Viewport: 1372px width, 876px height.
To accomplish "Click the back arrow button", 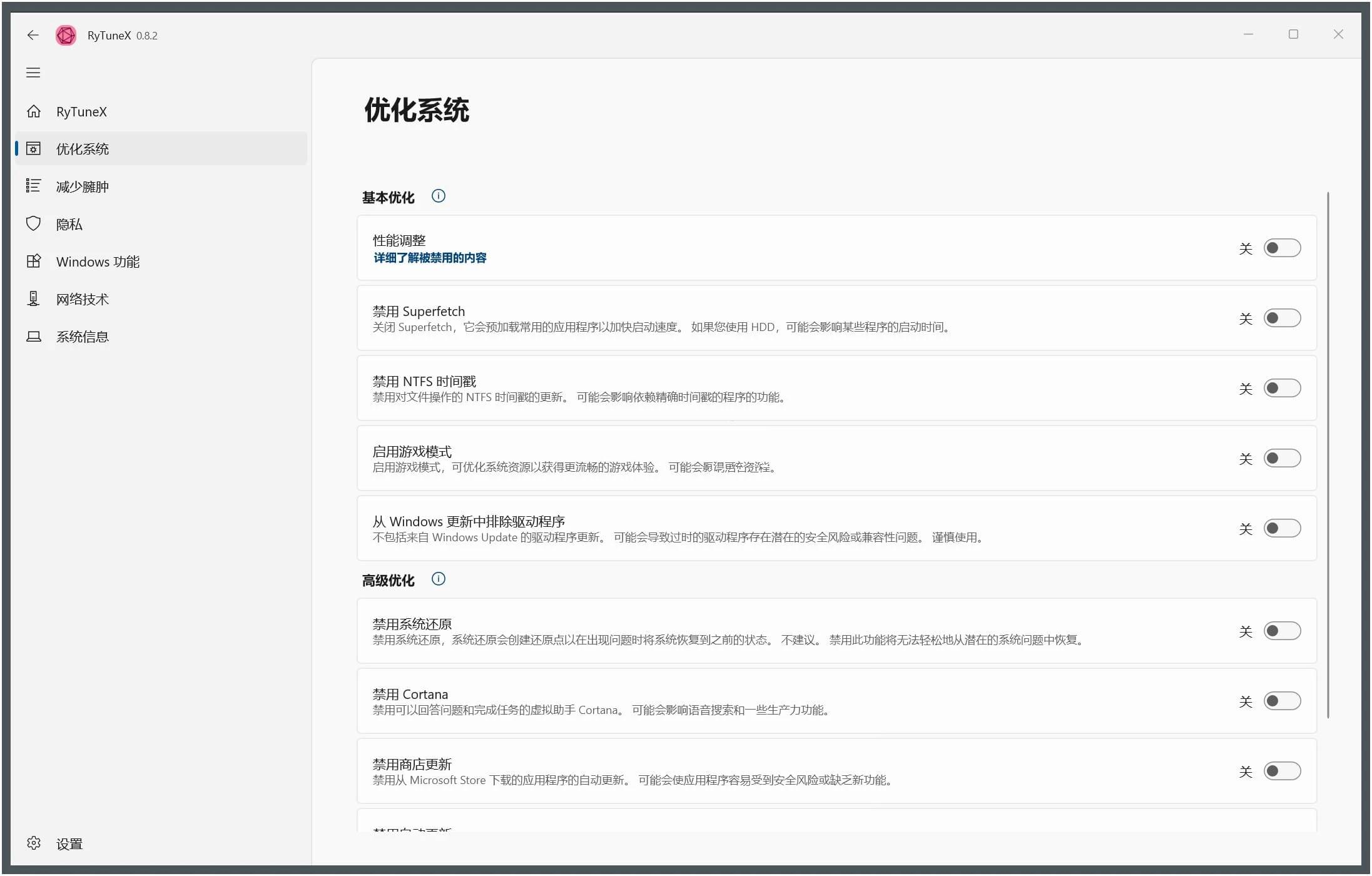I will pyautogui.click(x=33, y=35).
